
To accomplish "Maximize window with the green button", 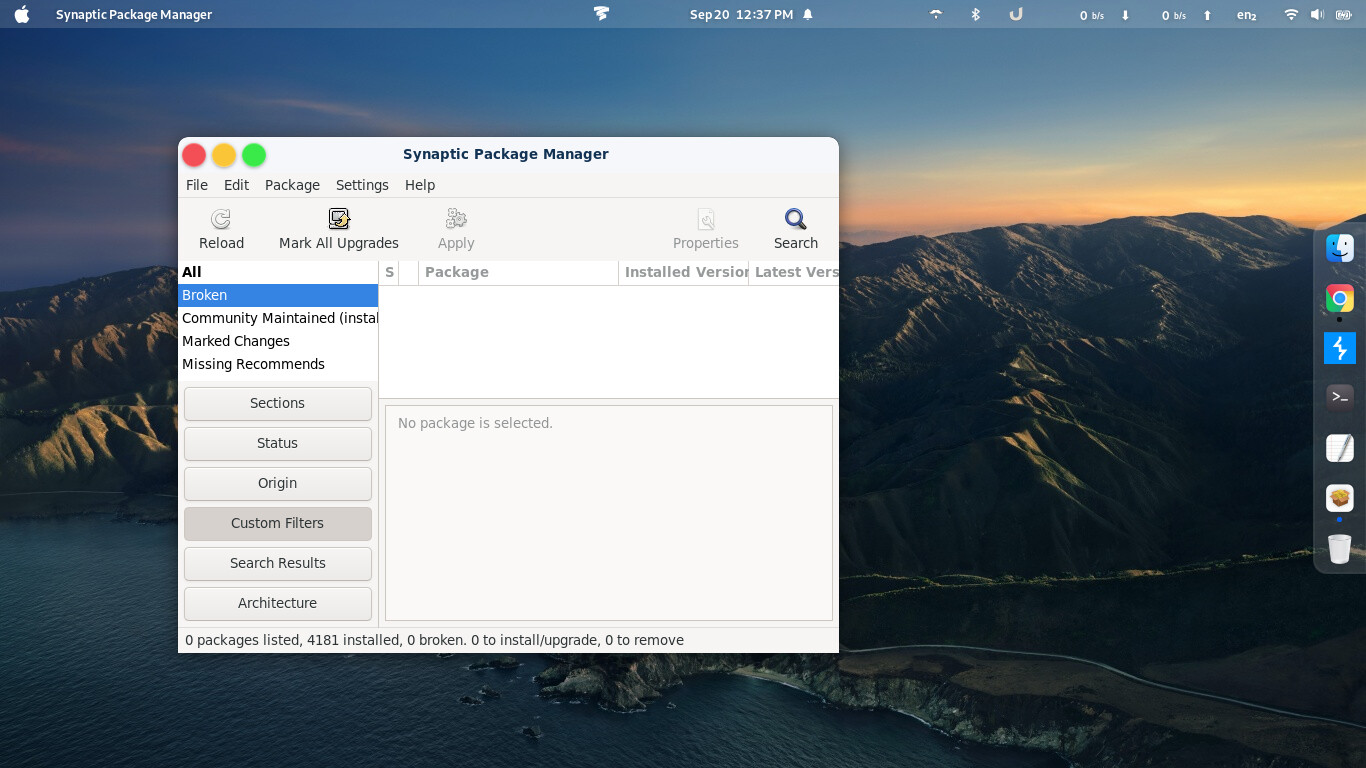I will (254, 155).
